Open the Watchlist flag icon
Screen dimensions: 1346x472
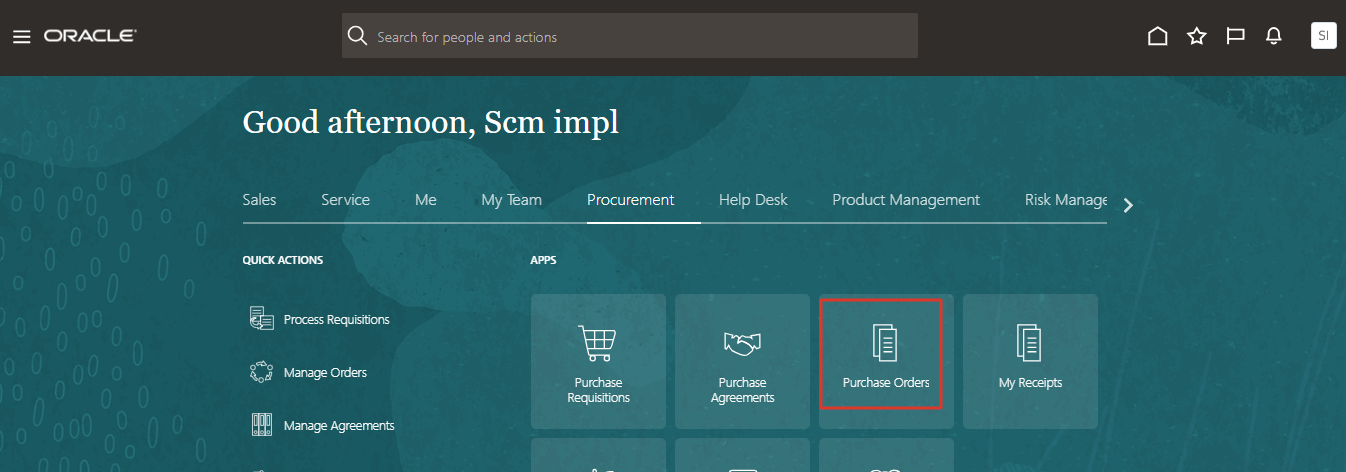point(1235,37)
